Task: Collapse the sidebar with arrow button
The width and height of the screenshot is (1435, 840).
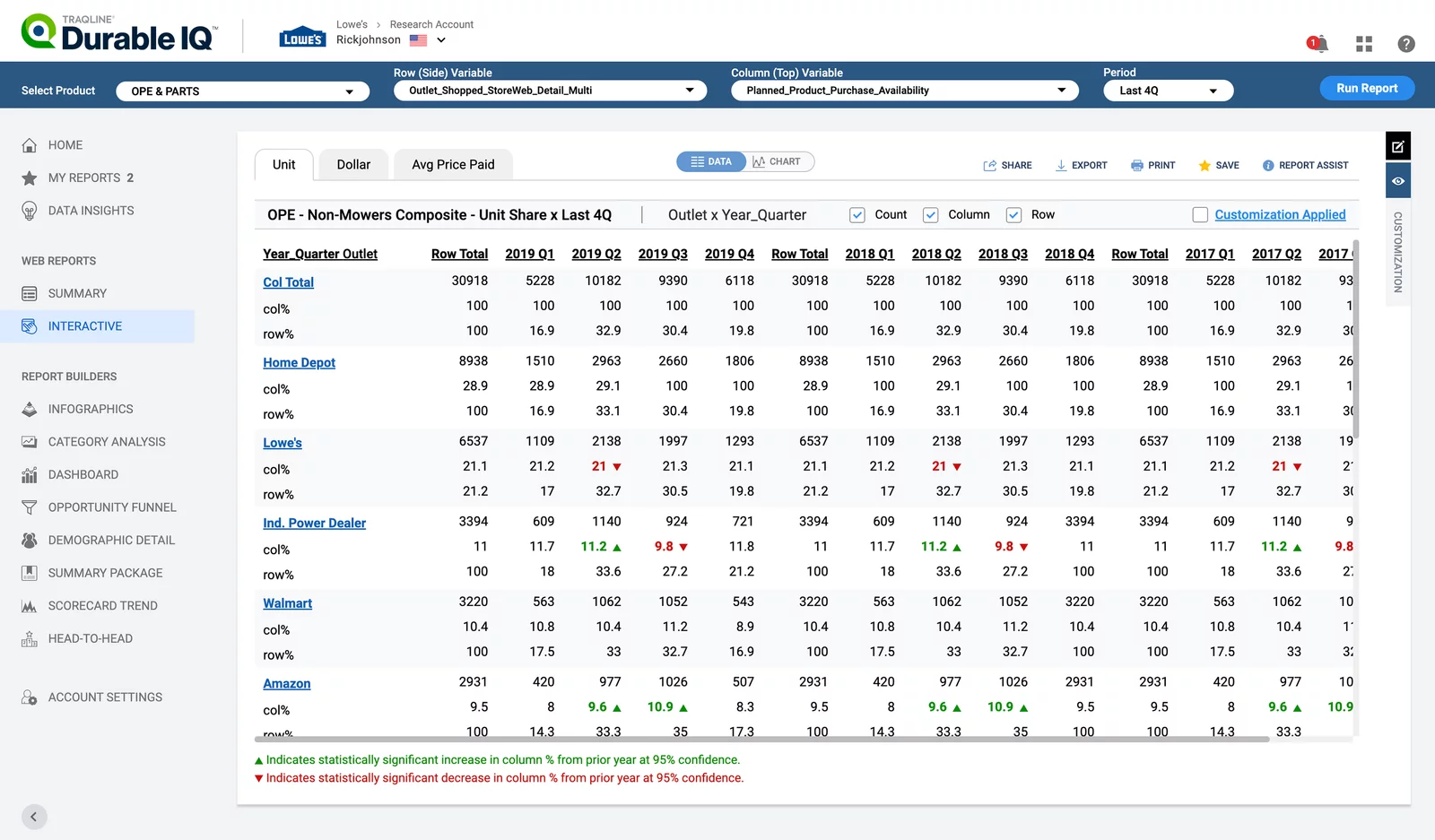Action: 34,817
